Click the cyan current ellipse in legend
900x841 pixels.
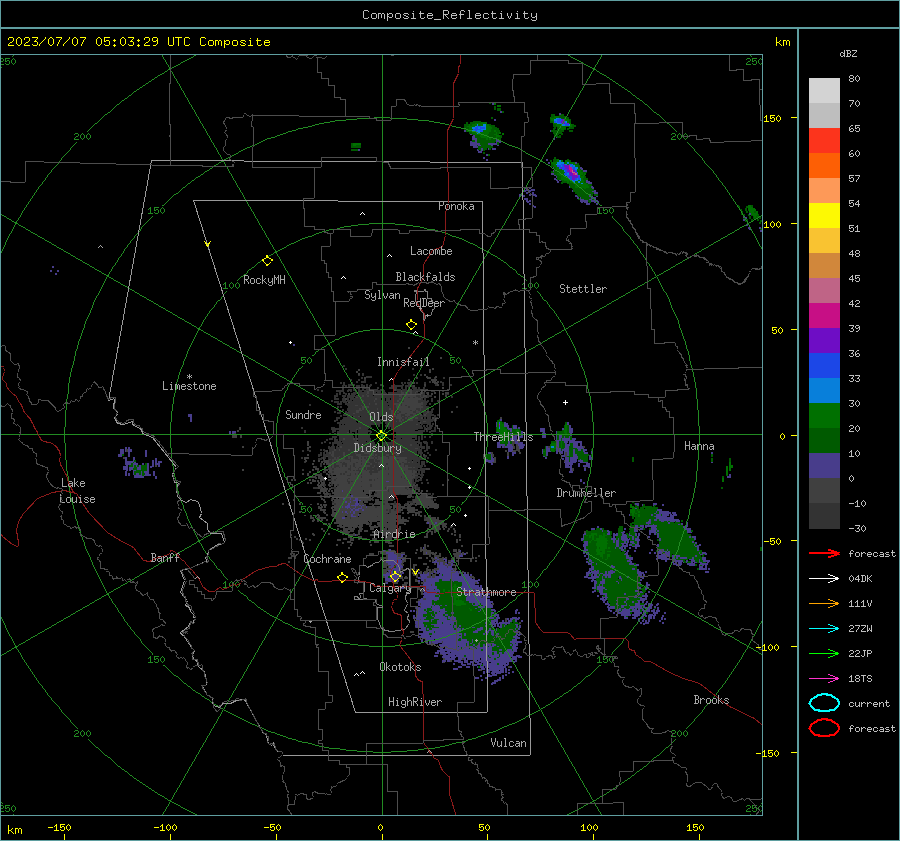point(824,703)
